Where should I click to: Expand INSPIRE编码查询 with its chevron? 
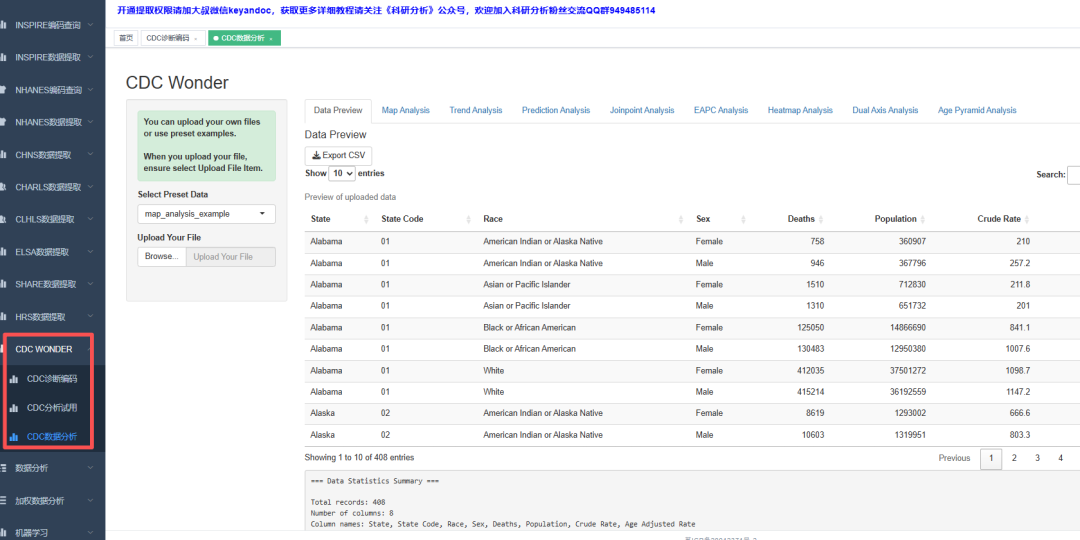point(90,25)
